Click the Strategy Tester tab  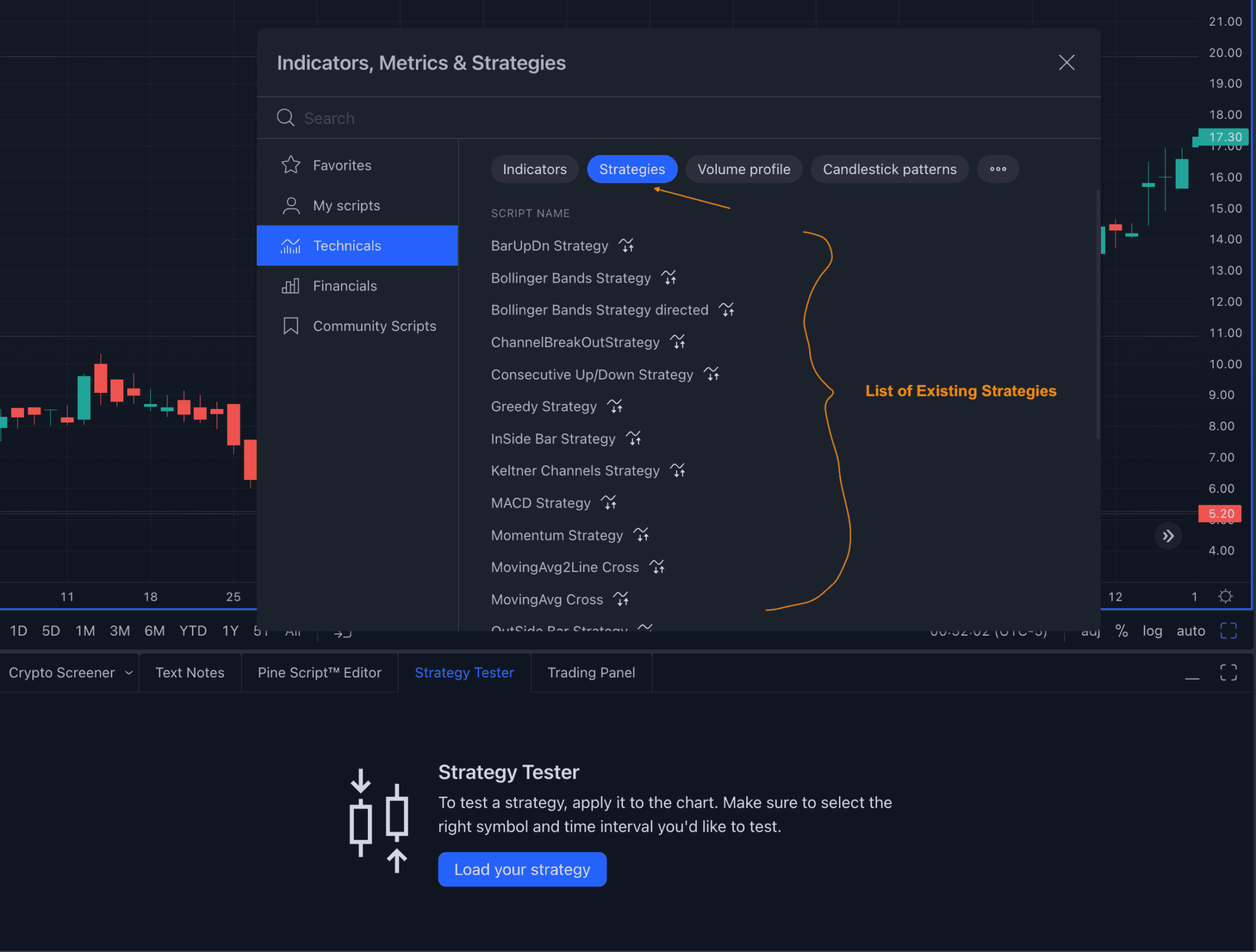click(x=464, y=672)
